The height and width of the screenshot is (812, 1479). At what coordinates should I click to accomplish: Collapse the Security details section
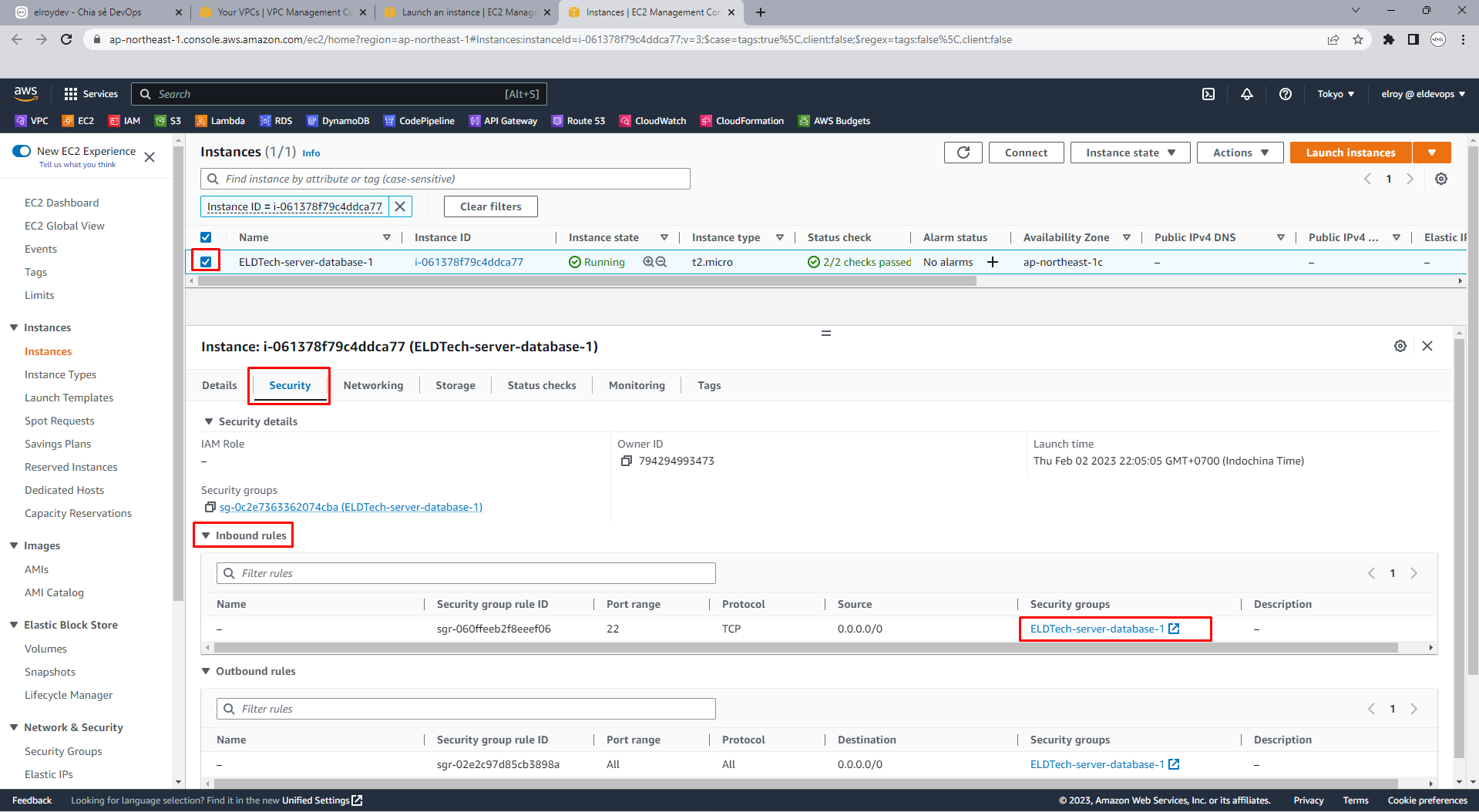(x=208, y=421)
